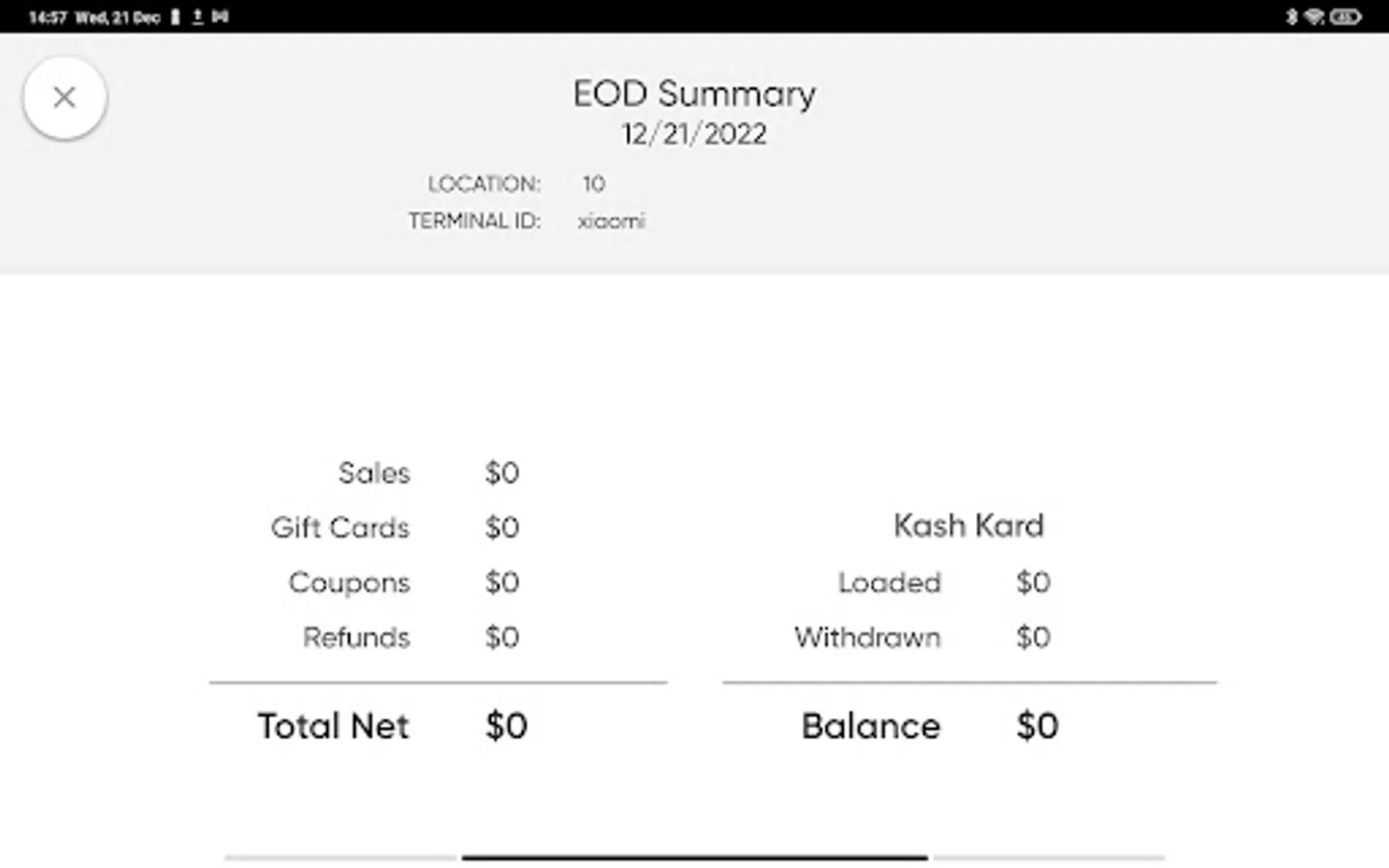Image resolution: width=1389 pixels, height=868 pixels.
Task: Select the Sales row label
Action: [374, 473]
